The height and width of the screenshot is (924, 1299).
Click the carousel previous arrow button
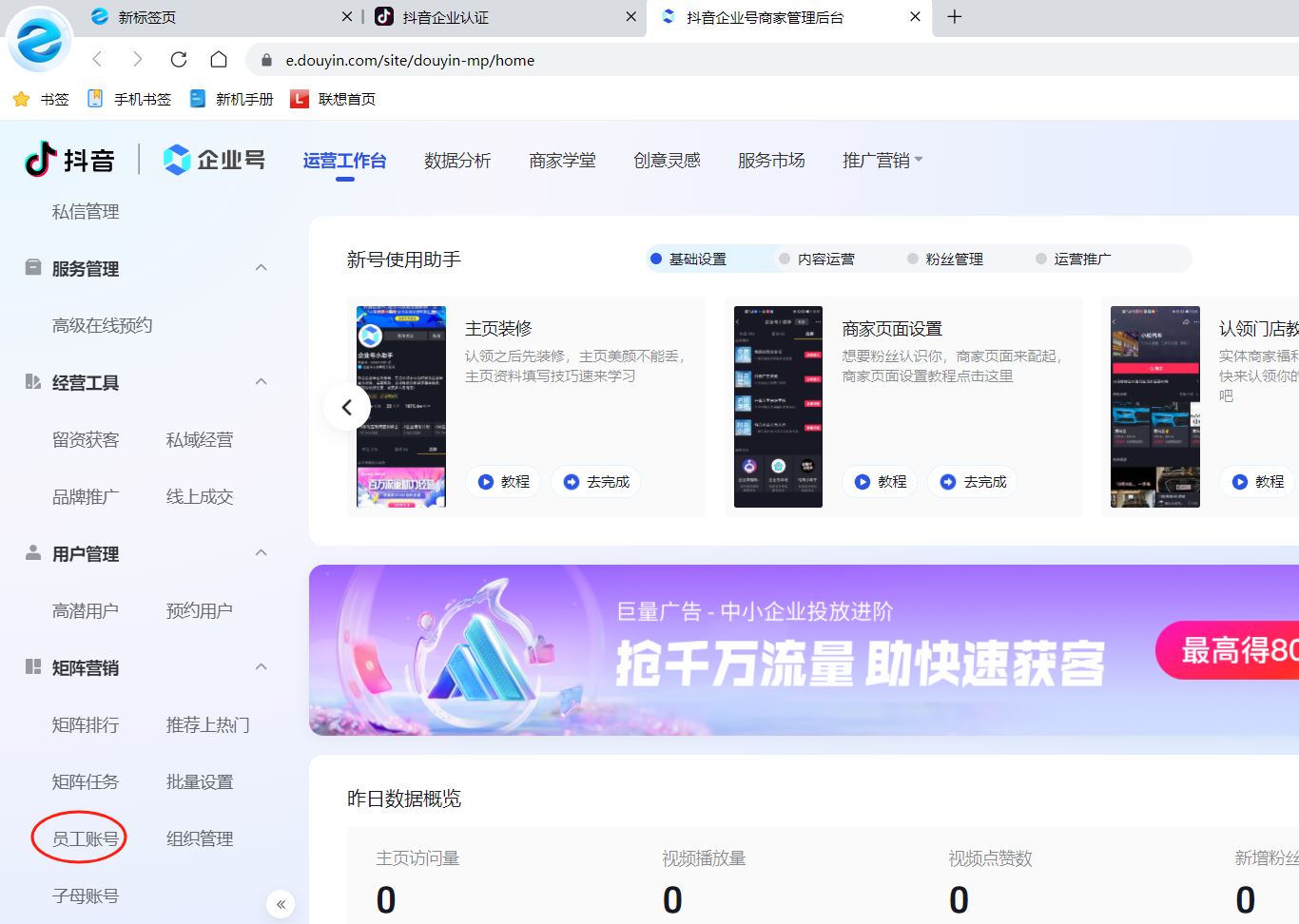347,407
